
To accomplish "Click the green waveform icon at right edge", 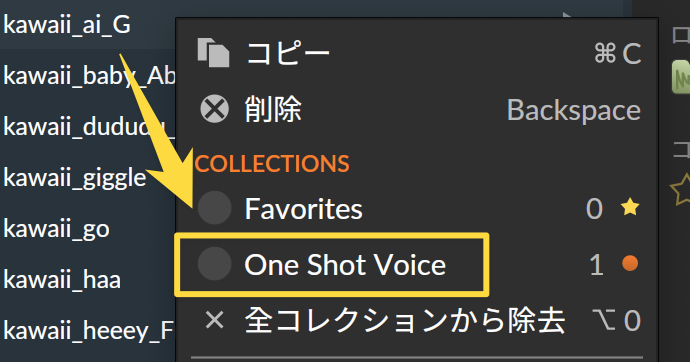I will (x=681, y=77).
